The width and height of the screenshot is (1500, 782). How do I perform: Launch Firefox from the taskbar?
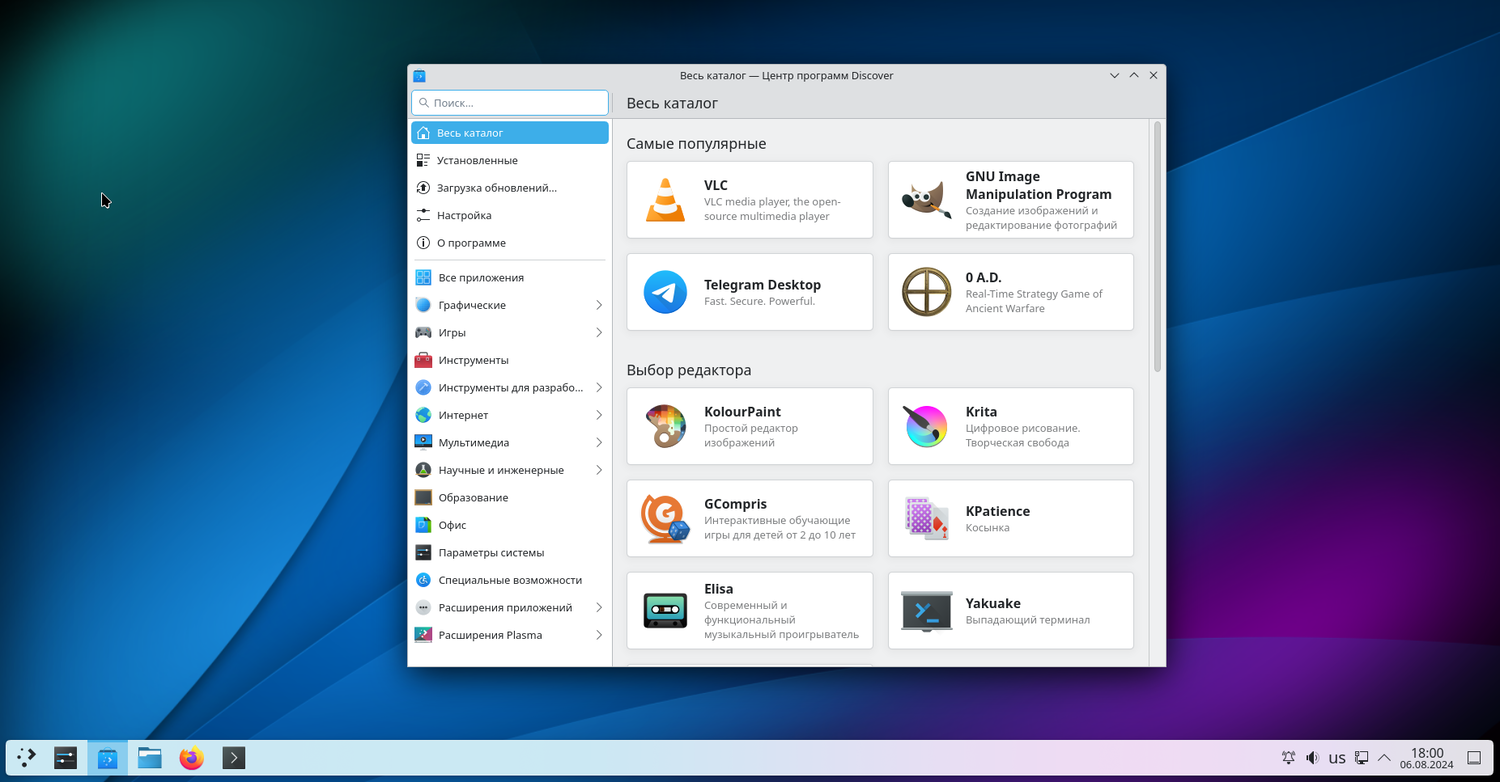(x=191, y=758)
